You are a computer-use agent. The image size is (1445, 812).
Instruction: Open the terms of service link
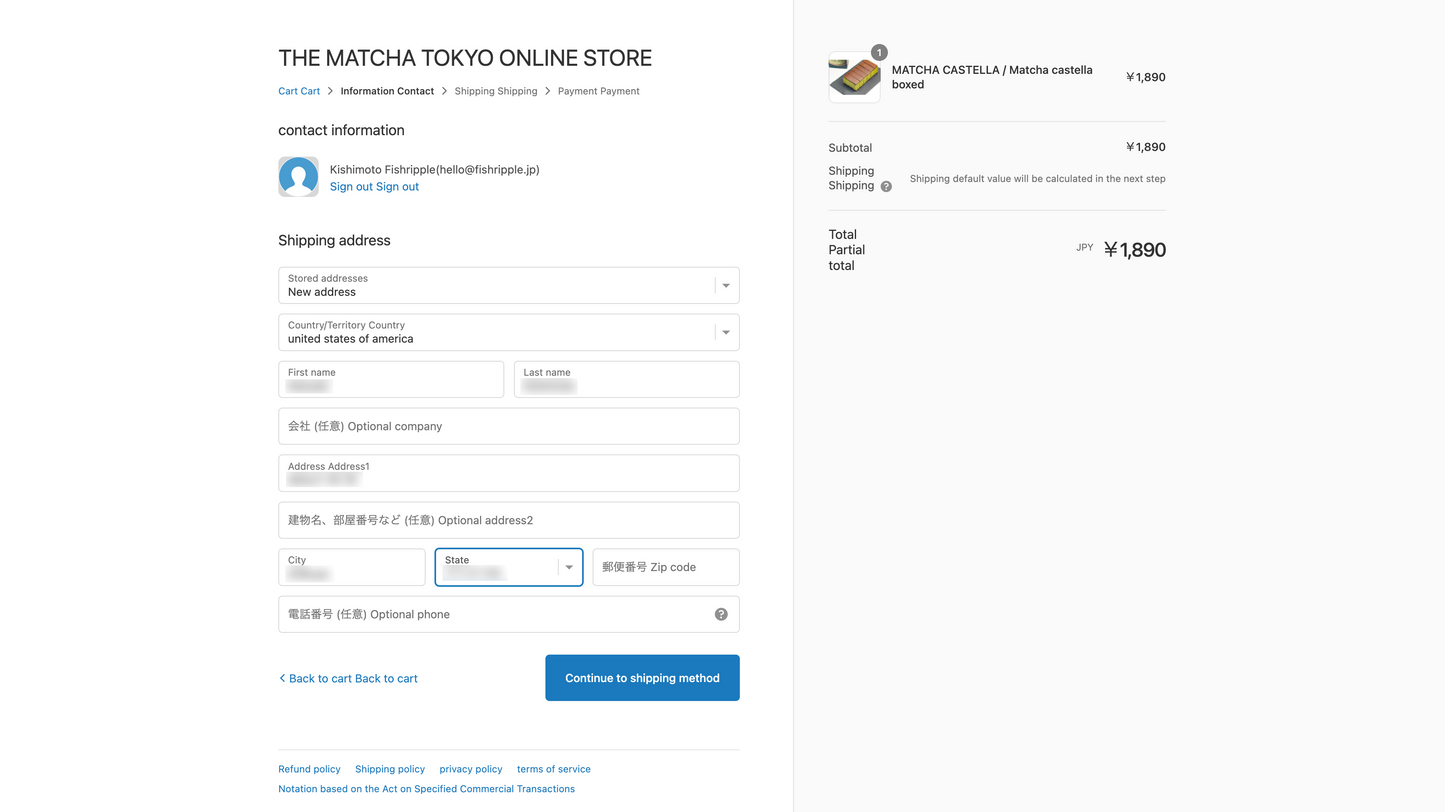point(554,769)
